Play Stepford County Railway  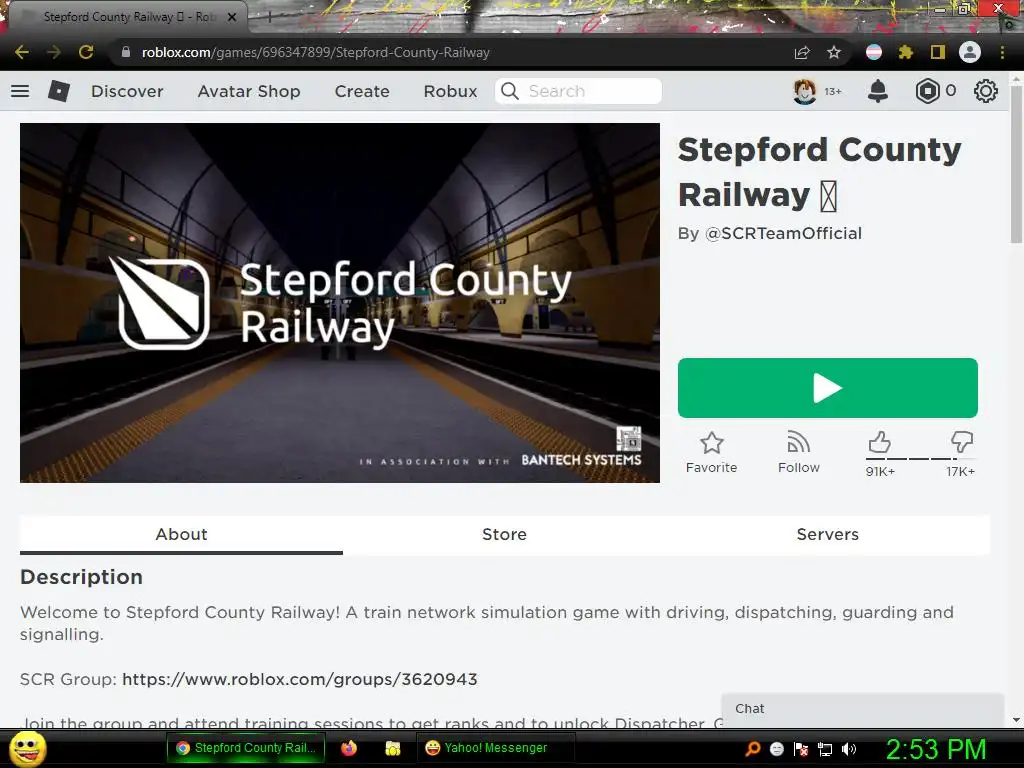click(827, 387)
